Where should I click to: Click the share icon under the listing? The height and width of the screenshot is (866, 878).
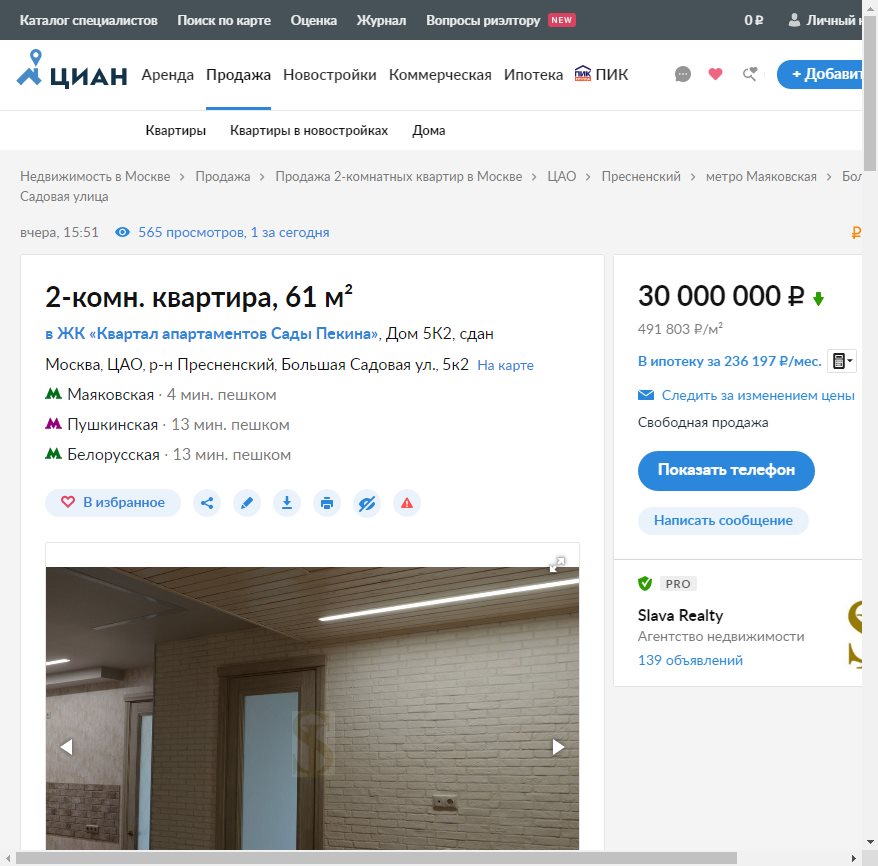207,503
